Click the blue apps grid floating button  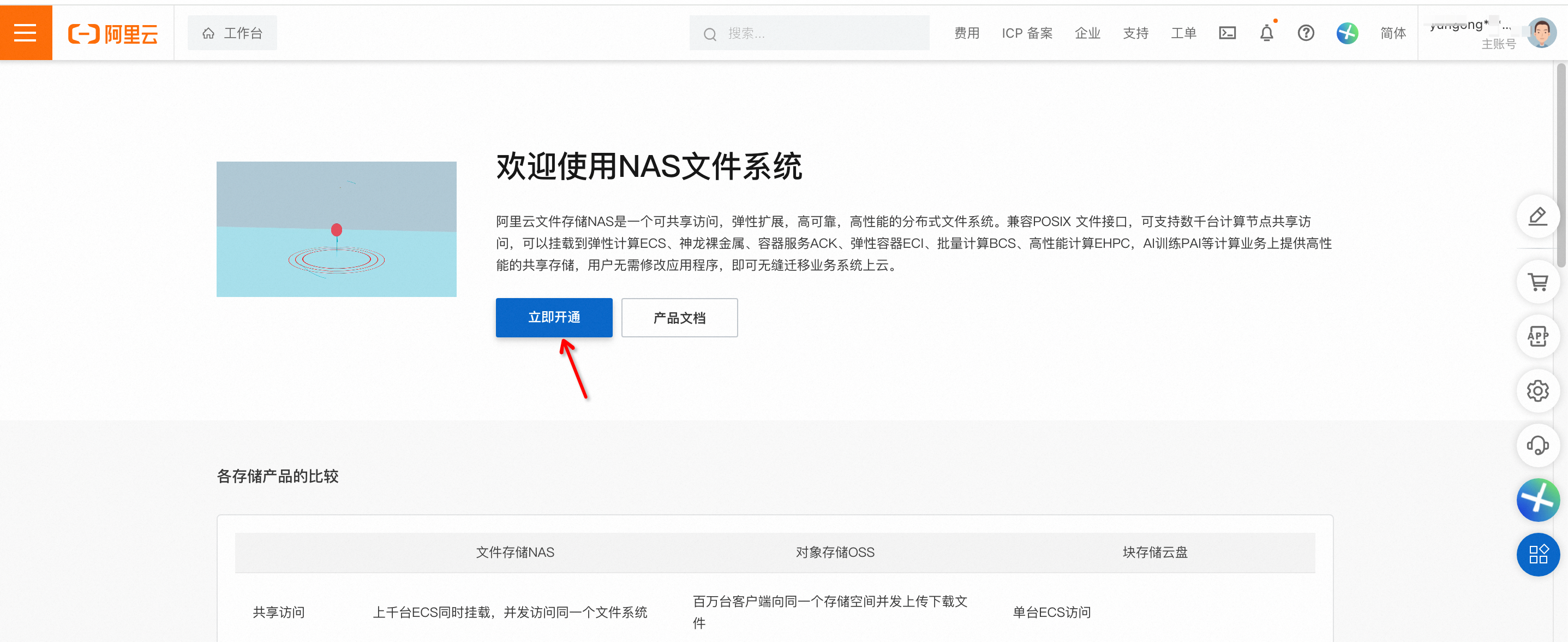pyautogui.click(x=1537, y=554)
